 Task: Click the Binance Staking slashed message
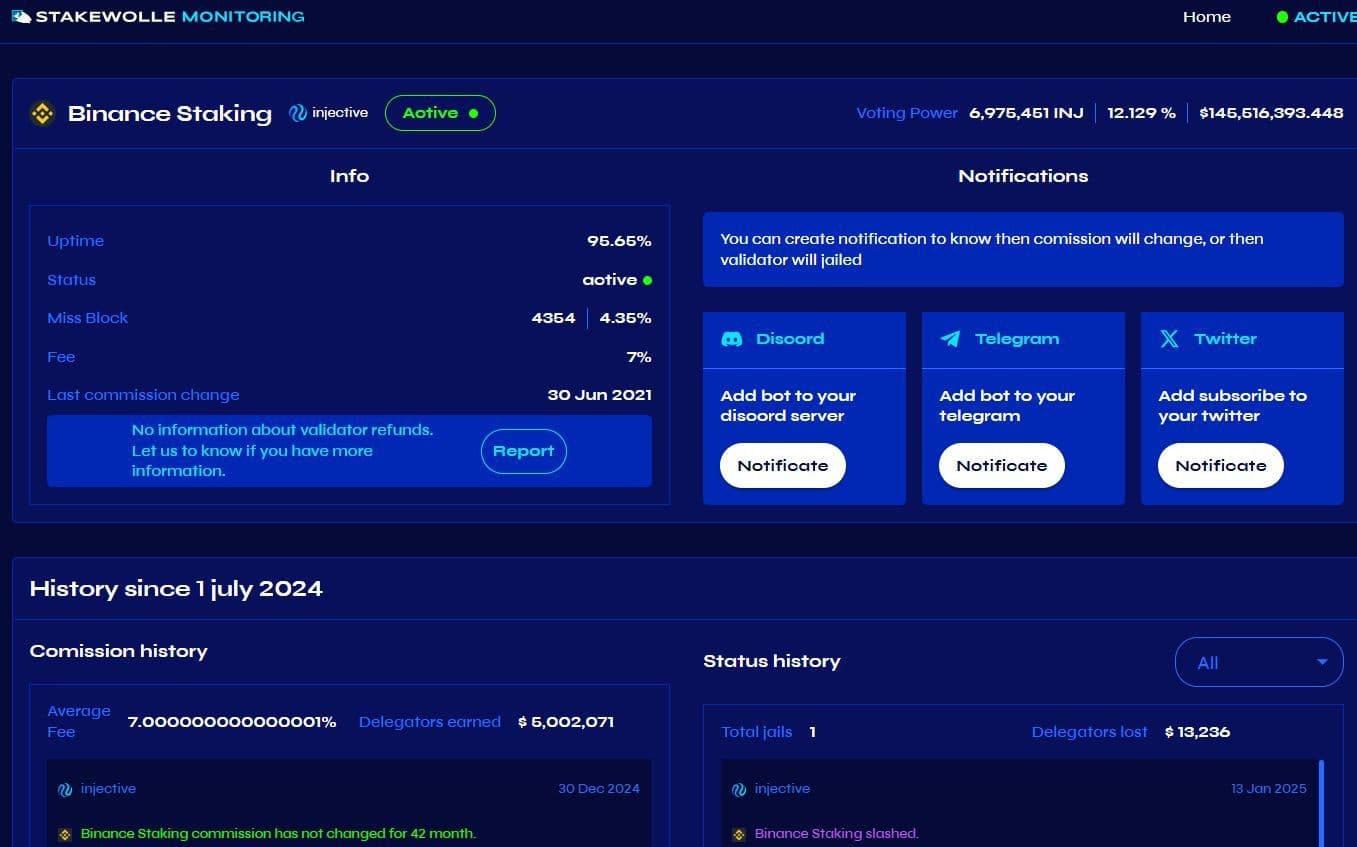[836, 834]
